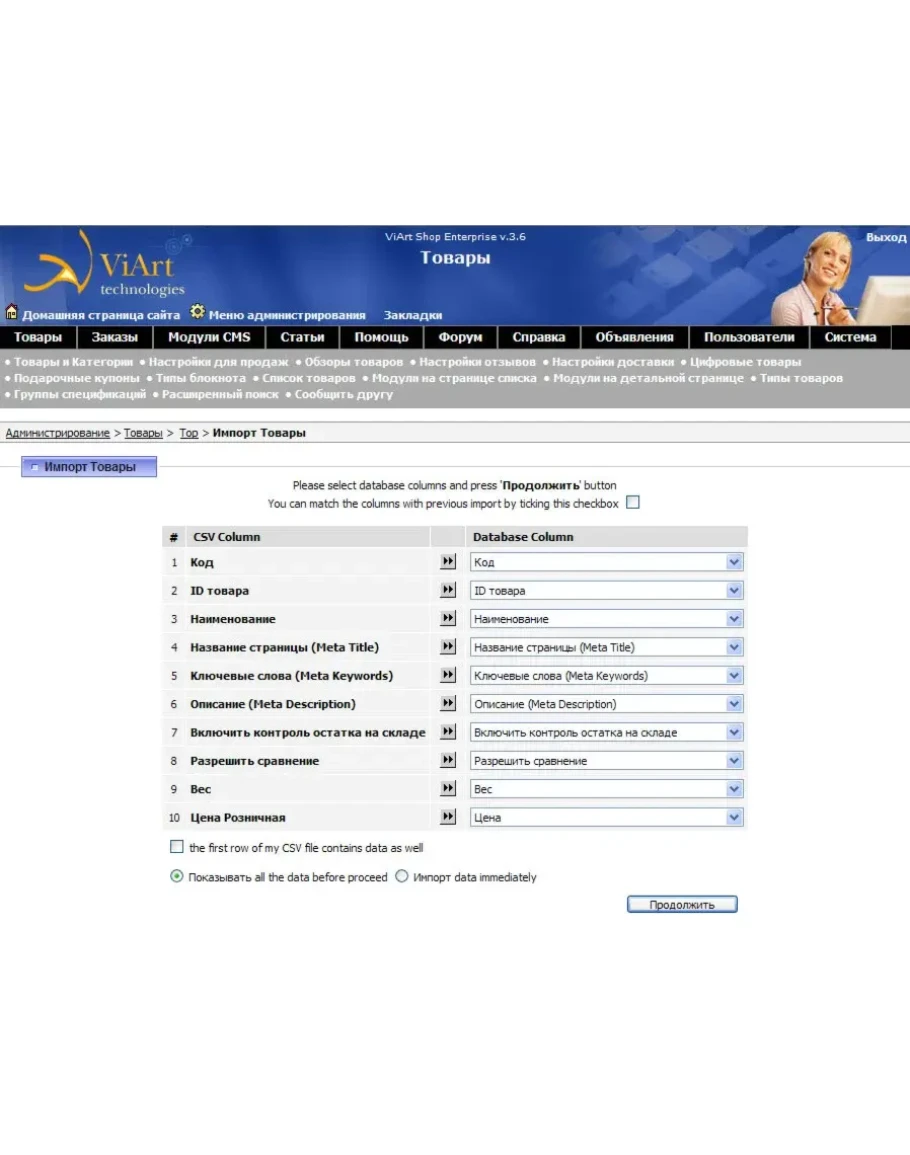Tick the match columns with previous import checkbox
Image resolution: width=910 pixels, height=1155 pixels.
[x=632, y=503]
